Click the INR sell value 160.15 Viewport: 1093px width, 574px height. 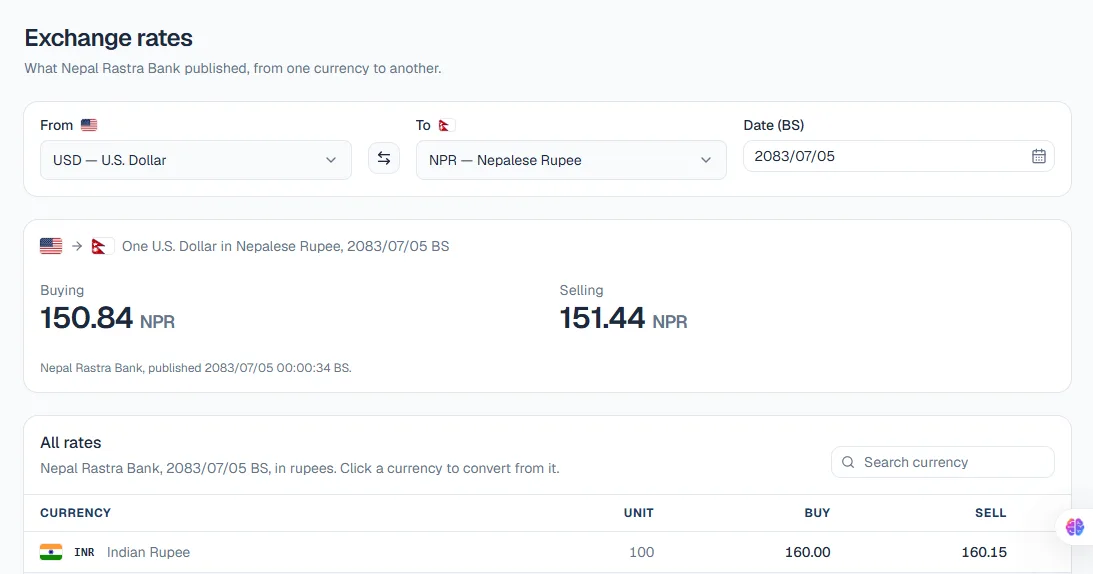(x=984, y=552)
